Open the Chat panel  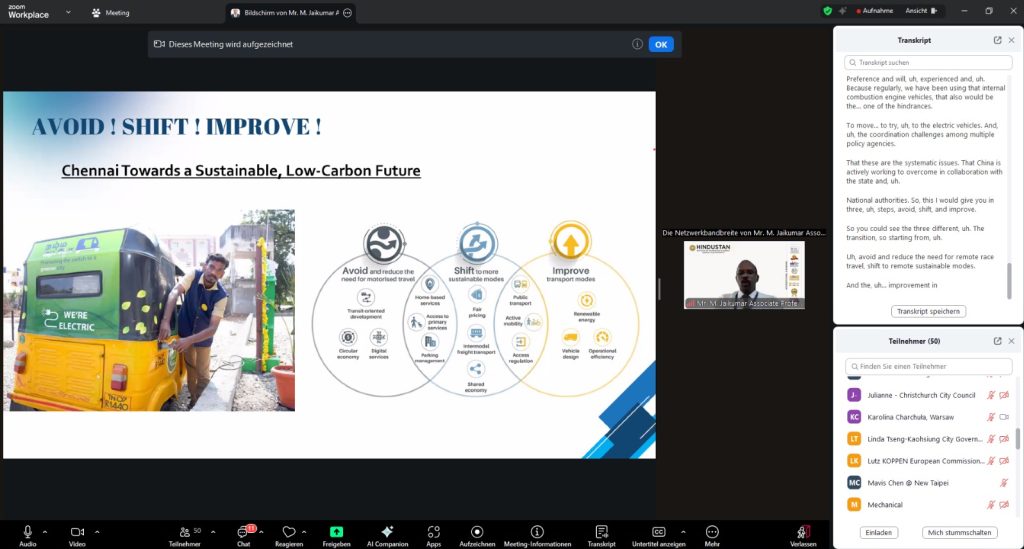click(x=243, y=532)
